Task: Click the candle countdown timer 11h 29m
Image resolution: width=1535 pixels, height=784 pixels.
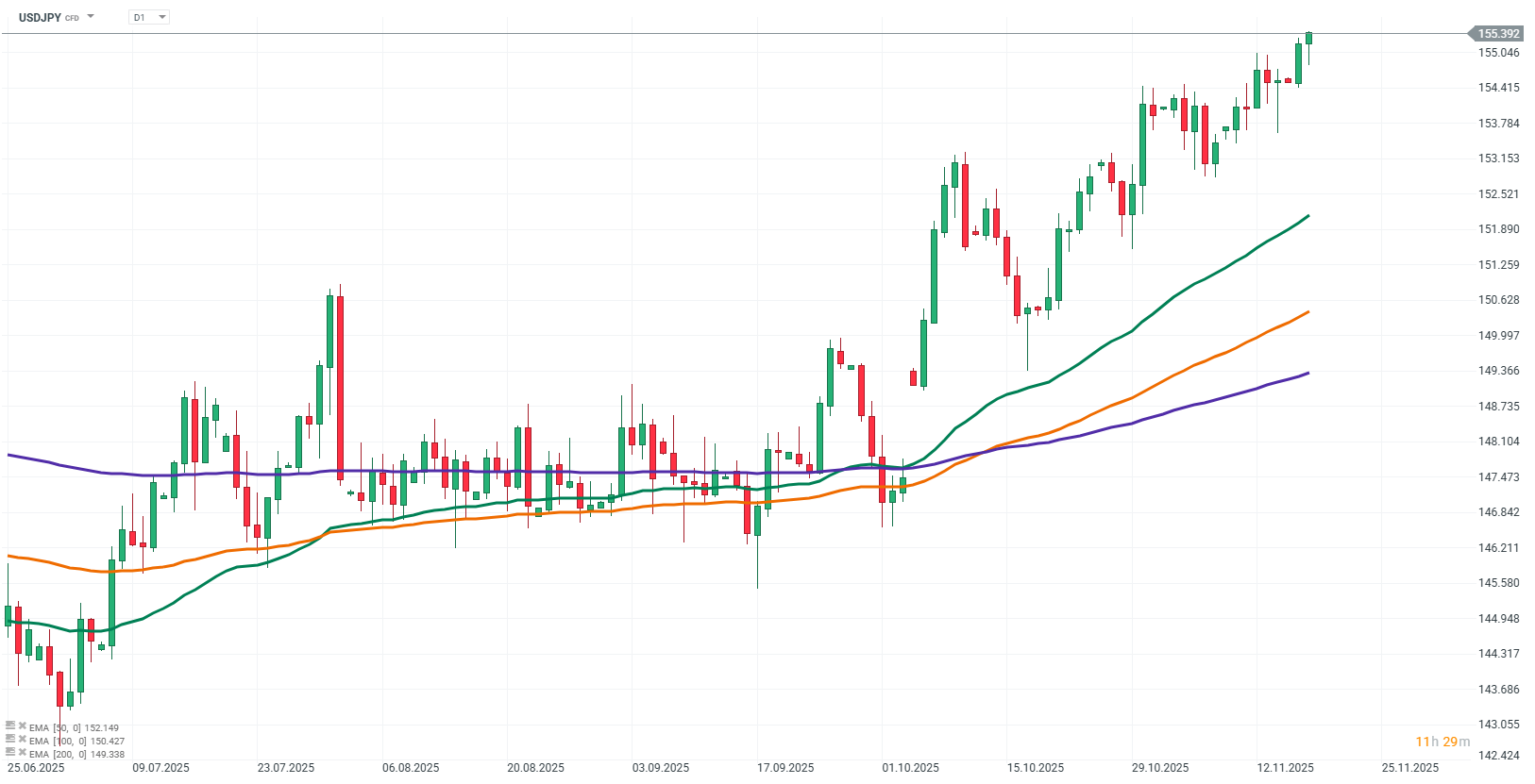Action: pyautogui.click(x=1442, y=742)
